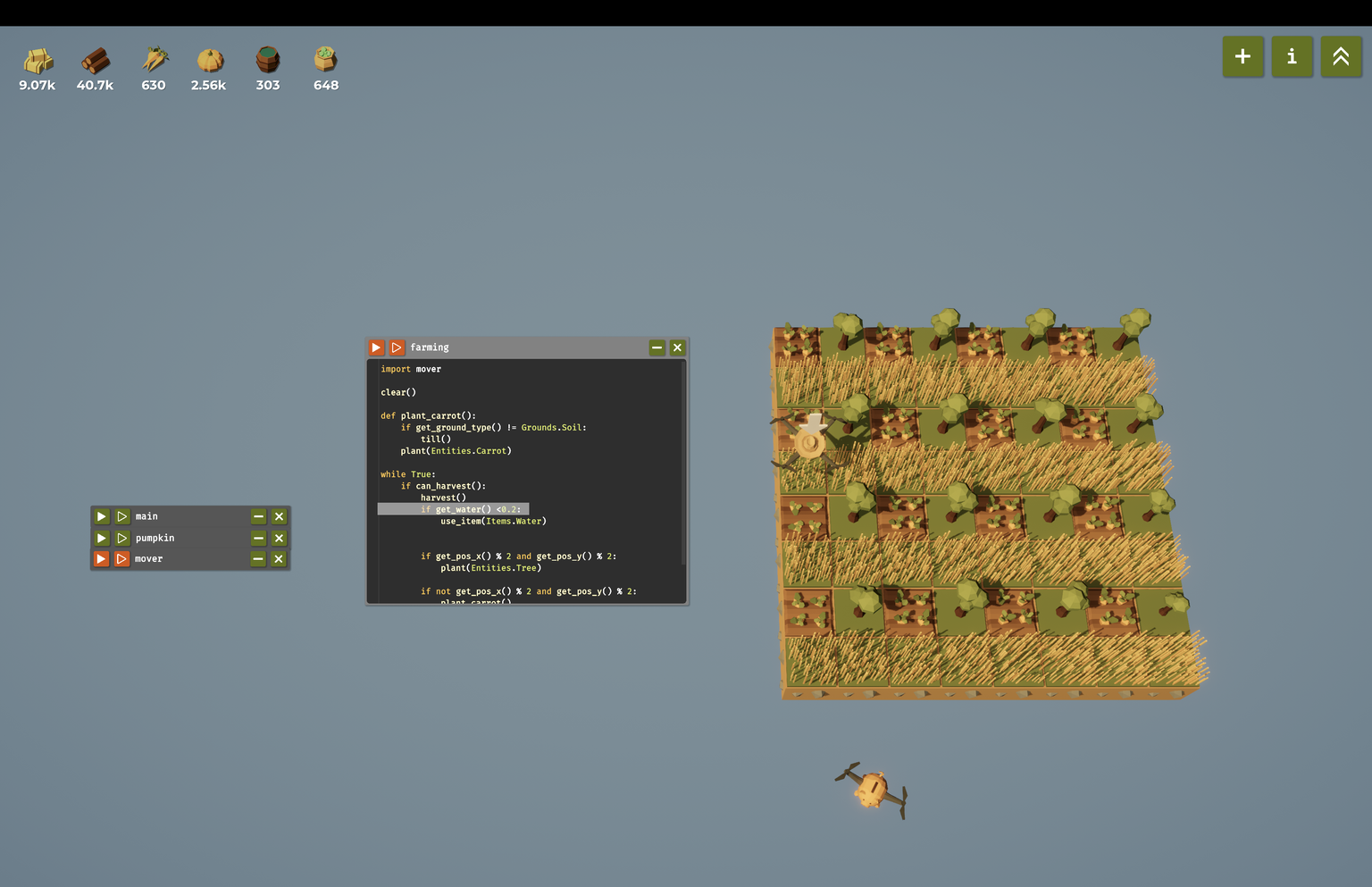
Task: Click the fertilizer sack resource icon
Action: (325, 60)
